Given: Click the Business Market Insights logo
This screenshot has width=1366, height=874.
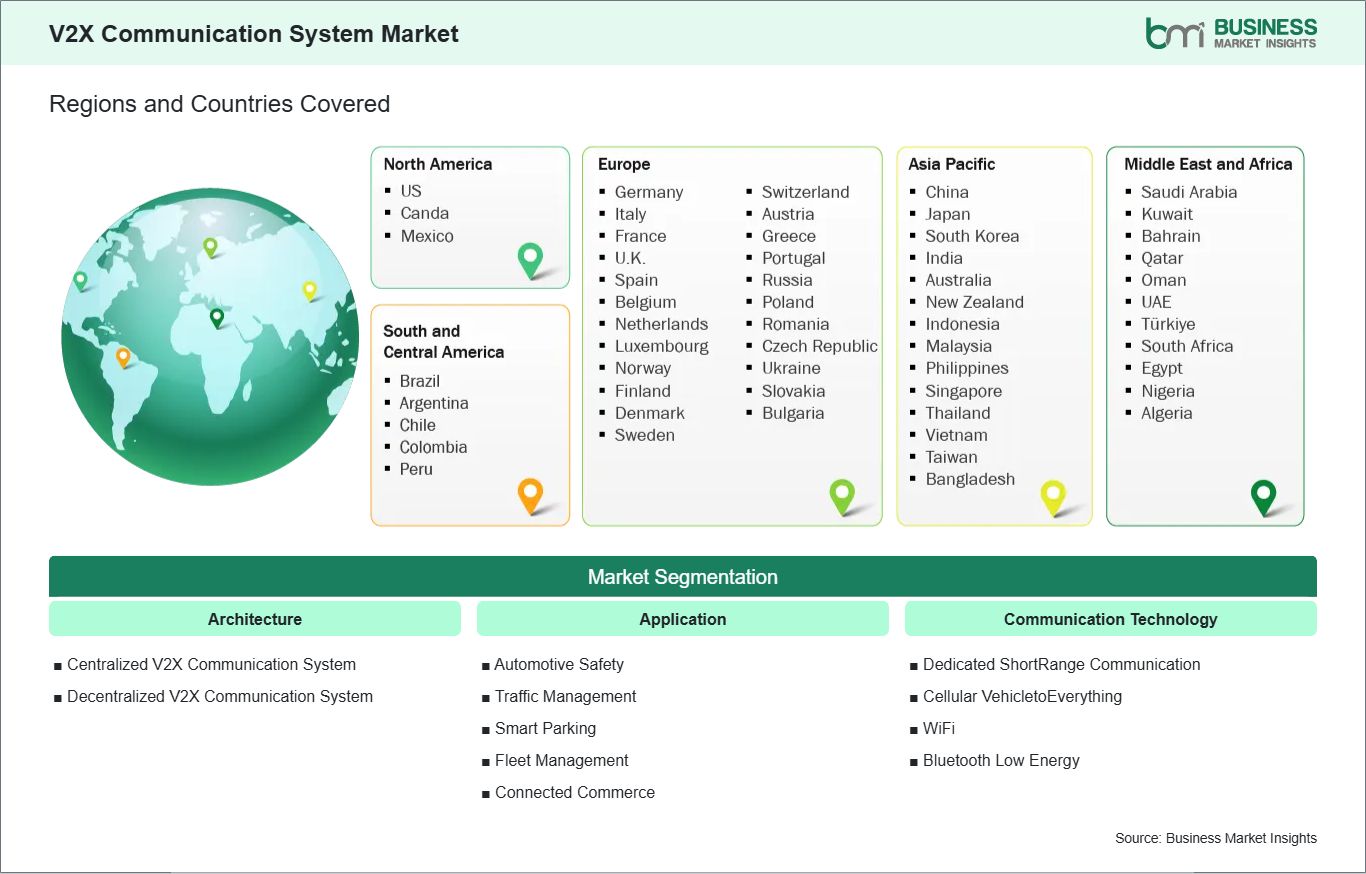Looking at the screenshot, I should pos(1230,33).
